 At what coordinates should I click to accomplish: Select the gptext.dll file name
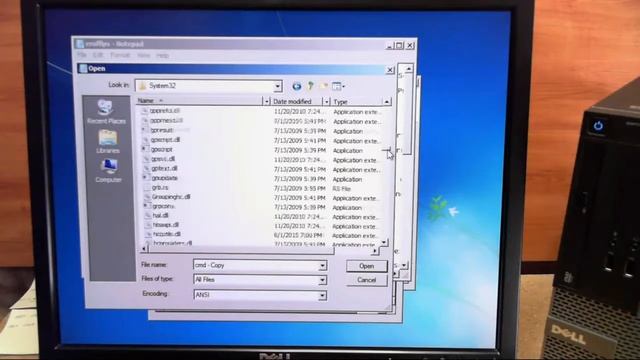point(164,168)
